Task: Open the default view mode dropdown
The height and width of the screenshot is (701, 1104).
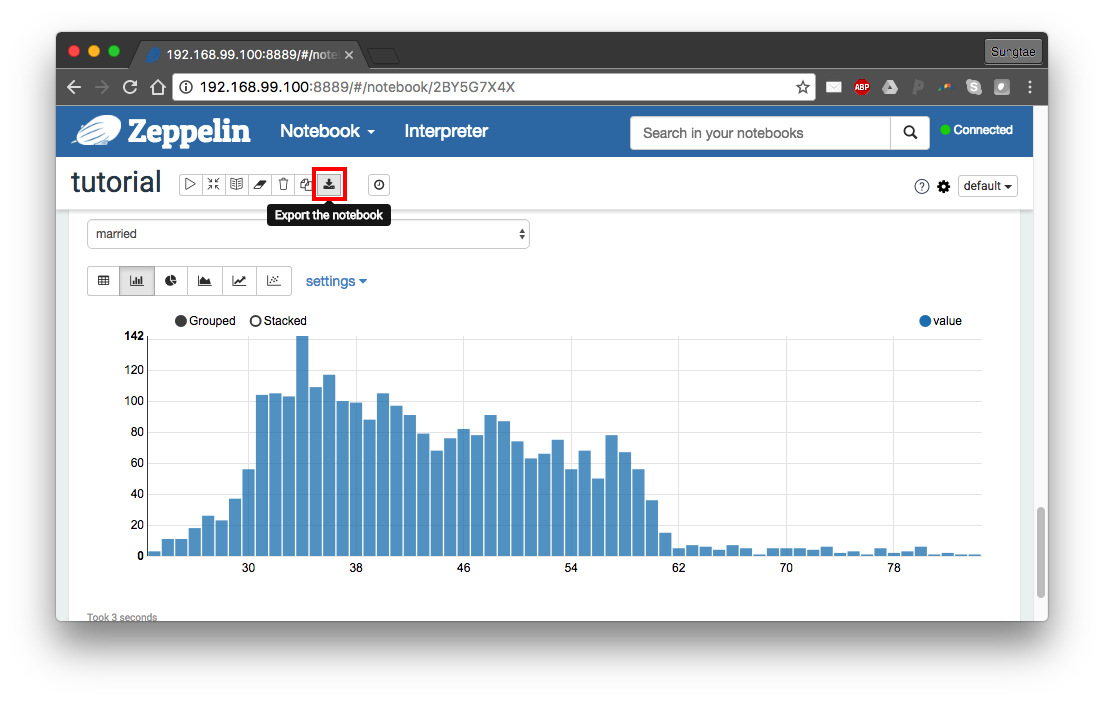Action: click(987, 186)
